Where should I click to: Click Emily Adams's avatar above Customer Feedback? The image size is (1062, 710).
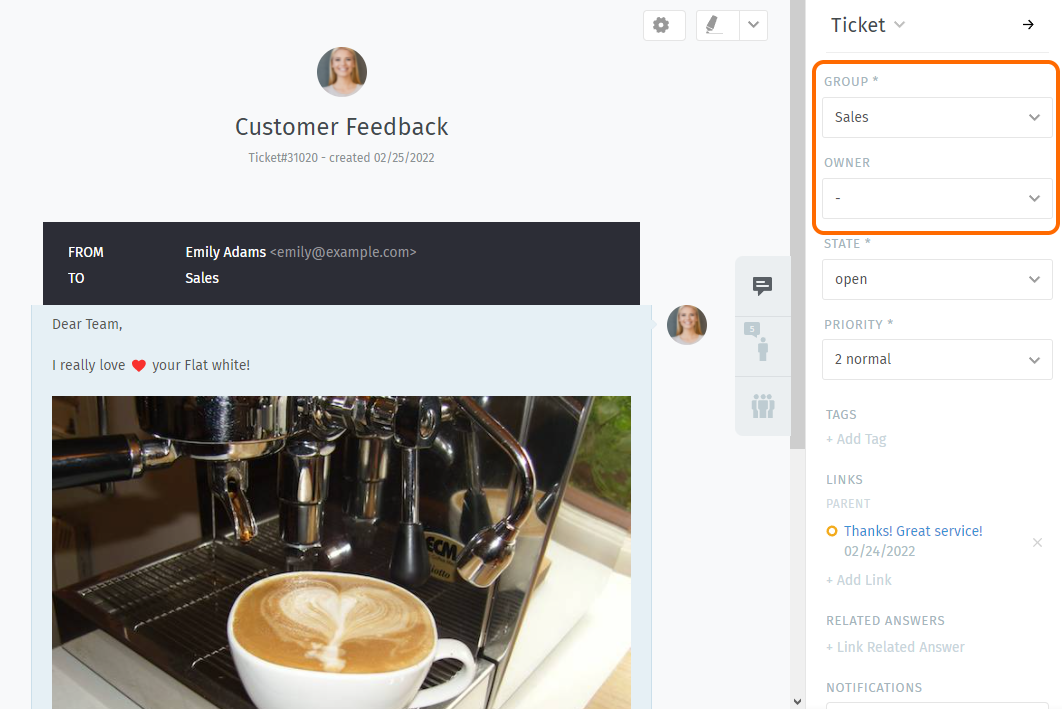341,71
